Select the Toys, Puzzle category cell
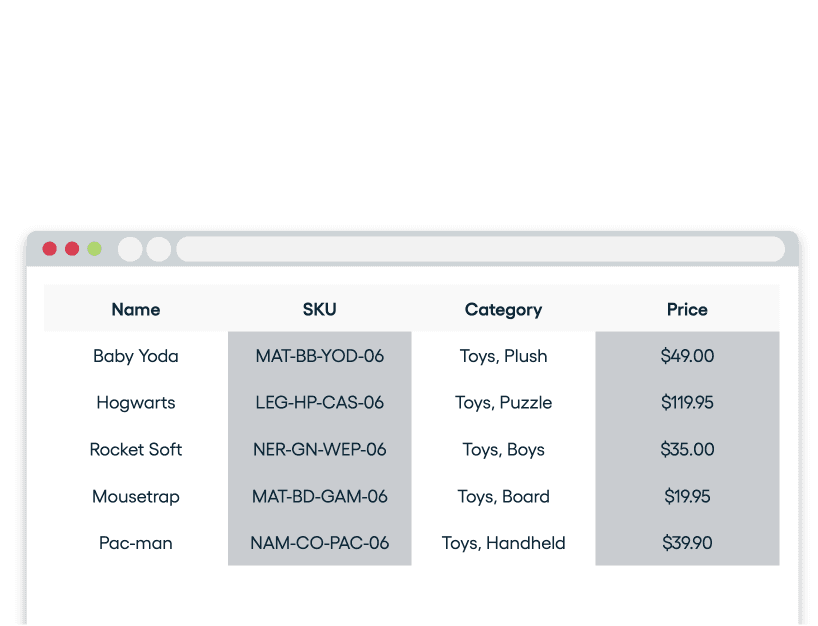Image resolution: width=818 pixels, height=626 pixels. click(503, 403)
